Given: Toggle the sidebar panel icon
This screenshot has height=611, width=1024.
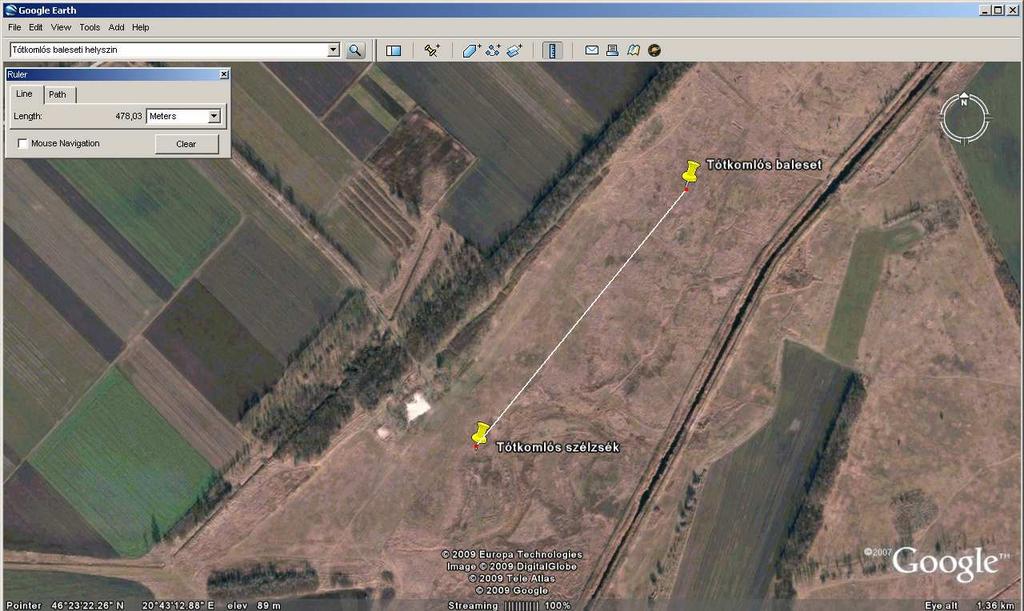Looking at the screenshot, I should click(393, 50).
